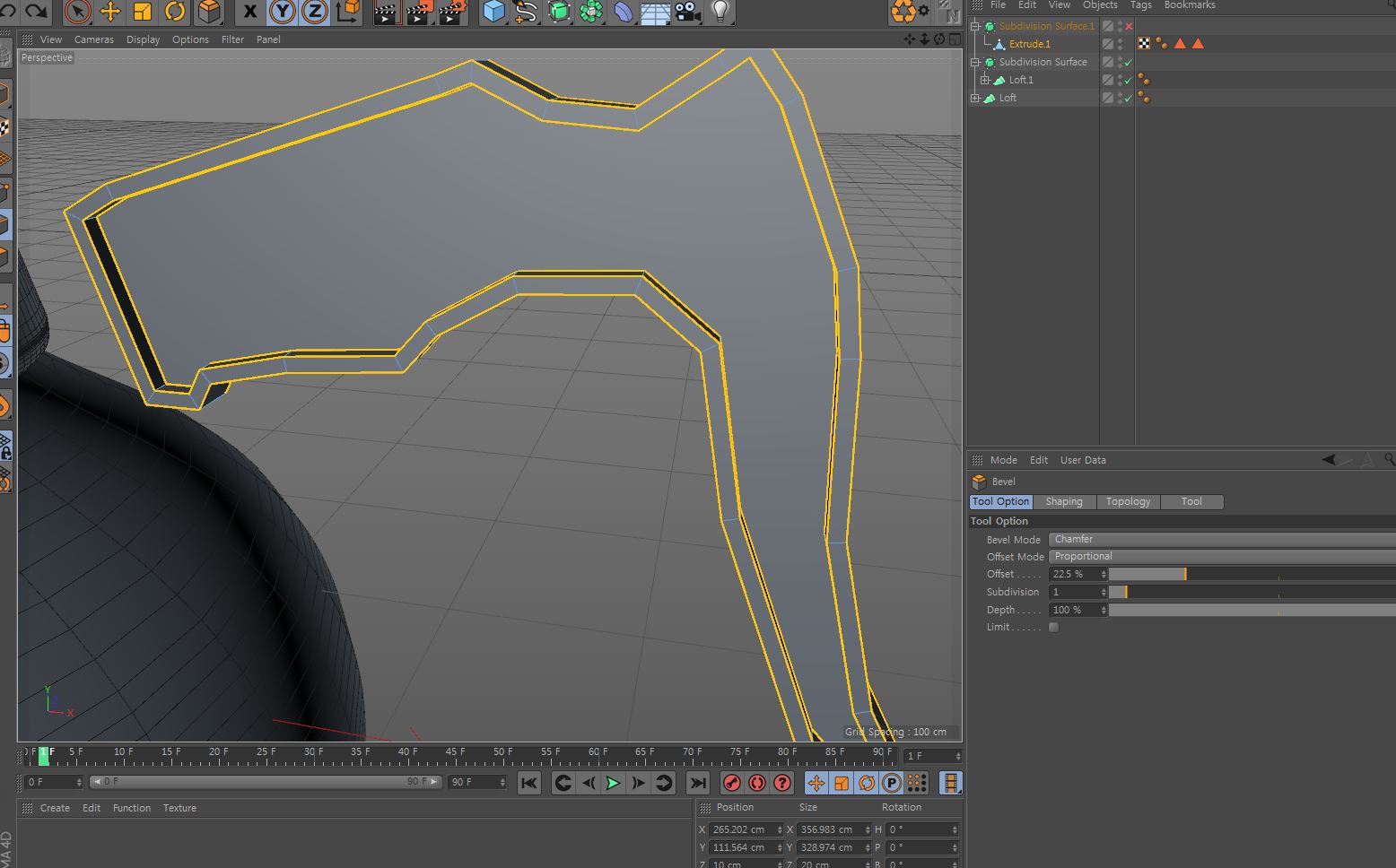Toggle Scale keyframe recording in timeline bar
Image resolution: width=1396 pixels, height=868 pixels.
(x=842, y=783)
